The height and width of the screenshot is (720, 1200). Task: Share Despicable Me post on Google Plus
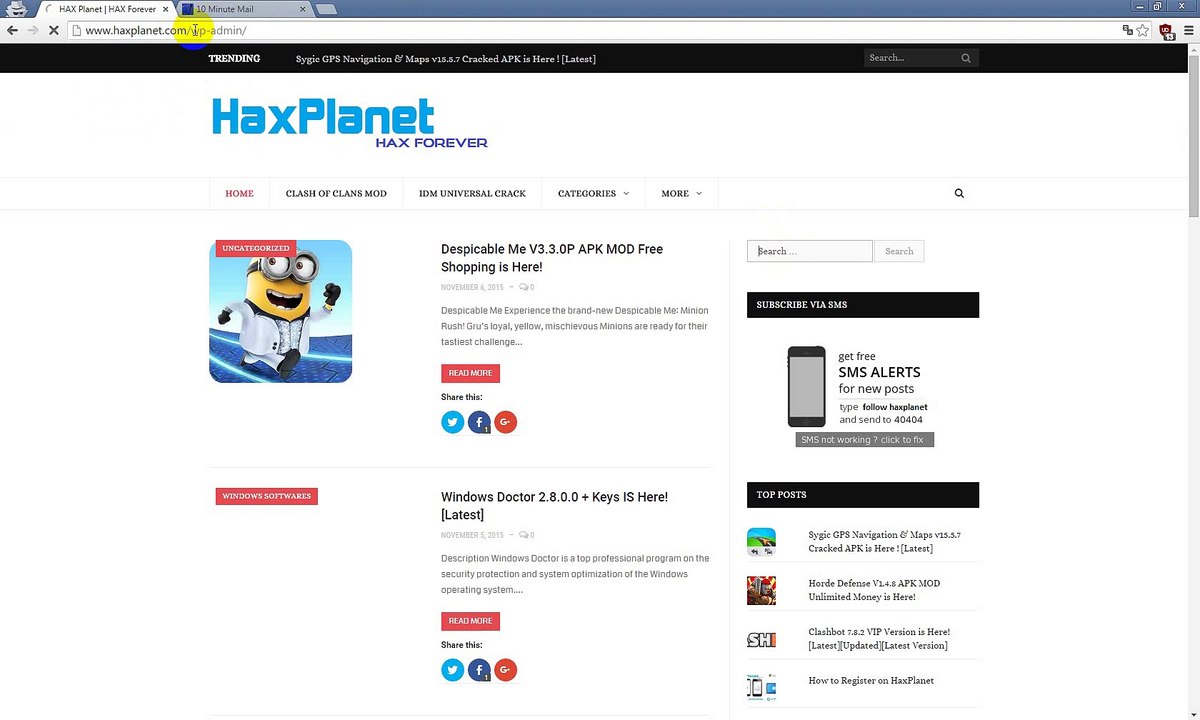pos(505,422)
